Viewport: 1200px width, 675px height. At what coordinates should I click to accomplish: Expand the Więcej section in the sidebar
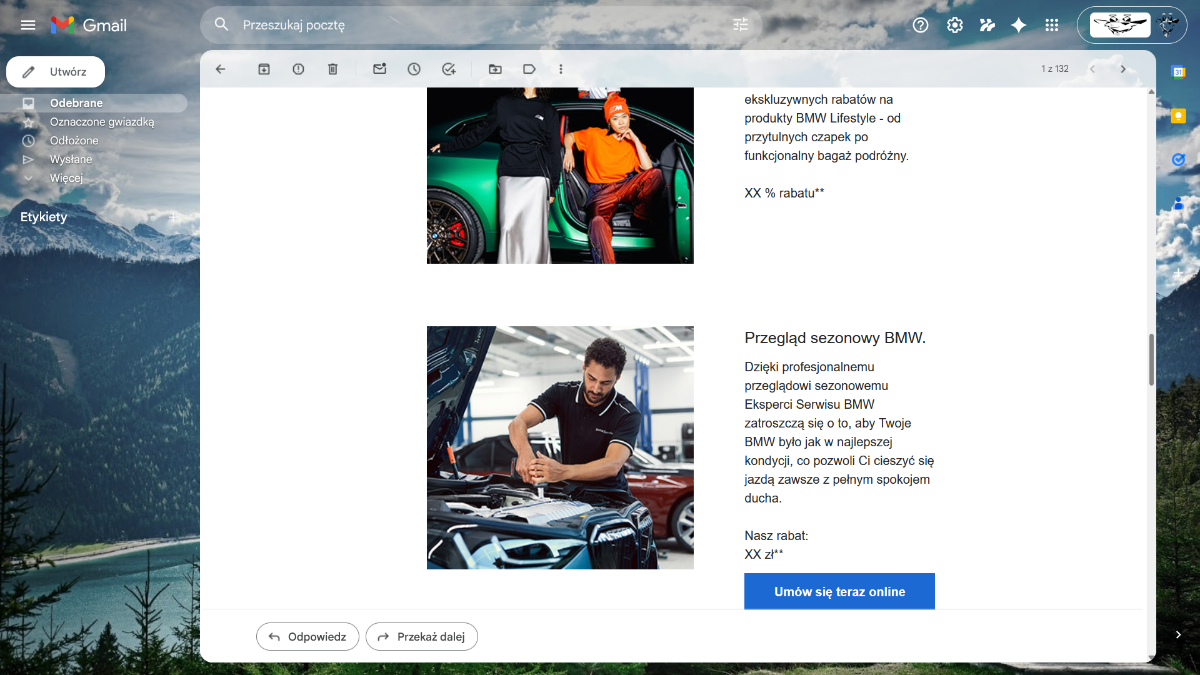[66, 178]
